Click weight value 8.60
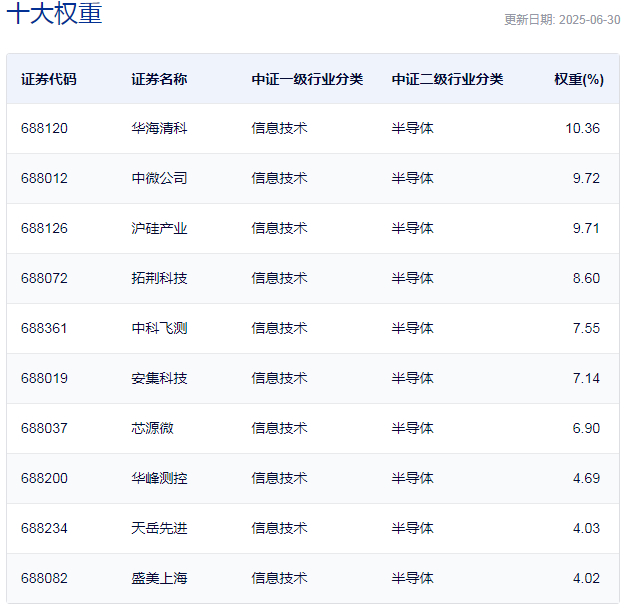This screenshot has height=608, width=625. [586, 278]
